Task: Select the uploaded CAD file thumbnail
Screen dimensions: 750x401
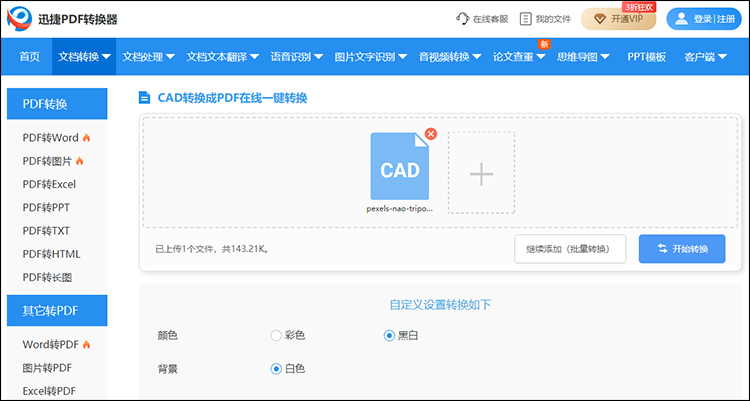Action: [399, 167]
